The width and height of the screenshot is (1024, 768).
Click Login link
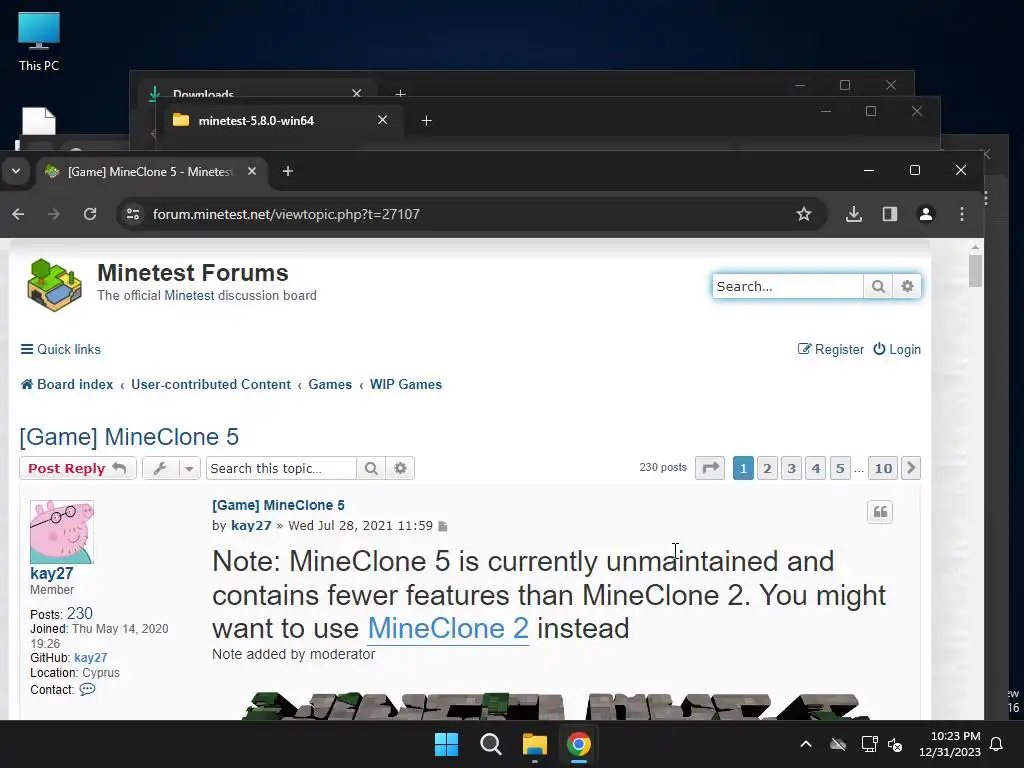coord(897,349)
